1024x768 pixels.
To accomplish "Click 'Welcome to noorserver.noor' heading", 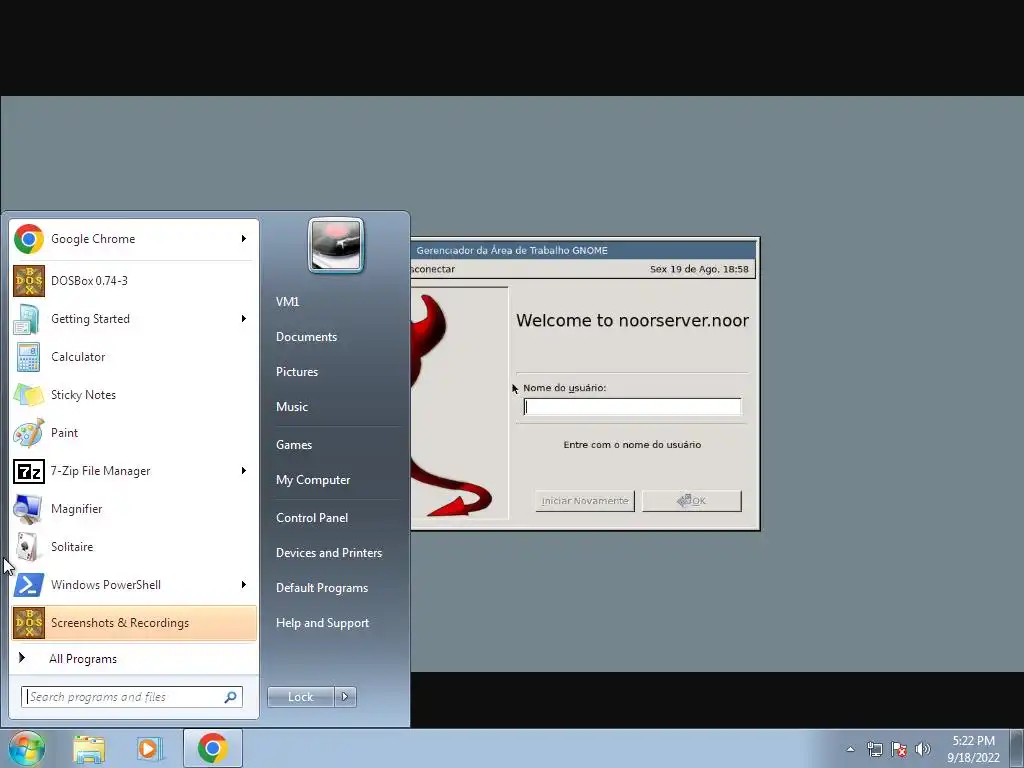I will [632, 321].
